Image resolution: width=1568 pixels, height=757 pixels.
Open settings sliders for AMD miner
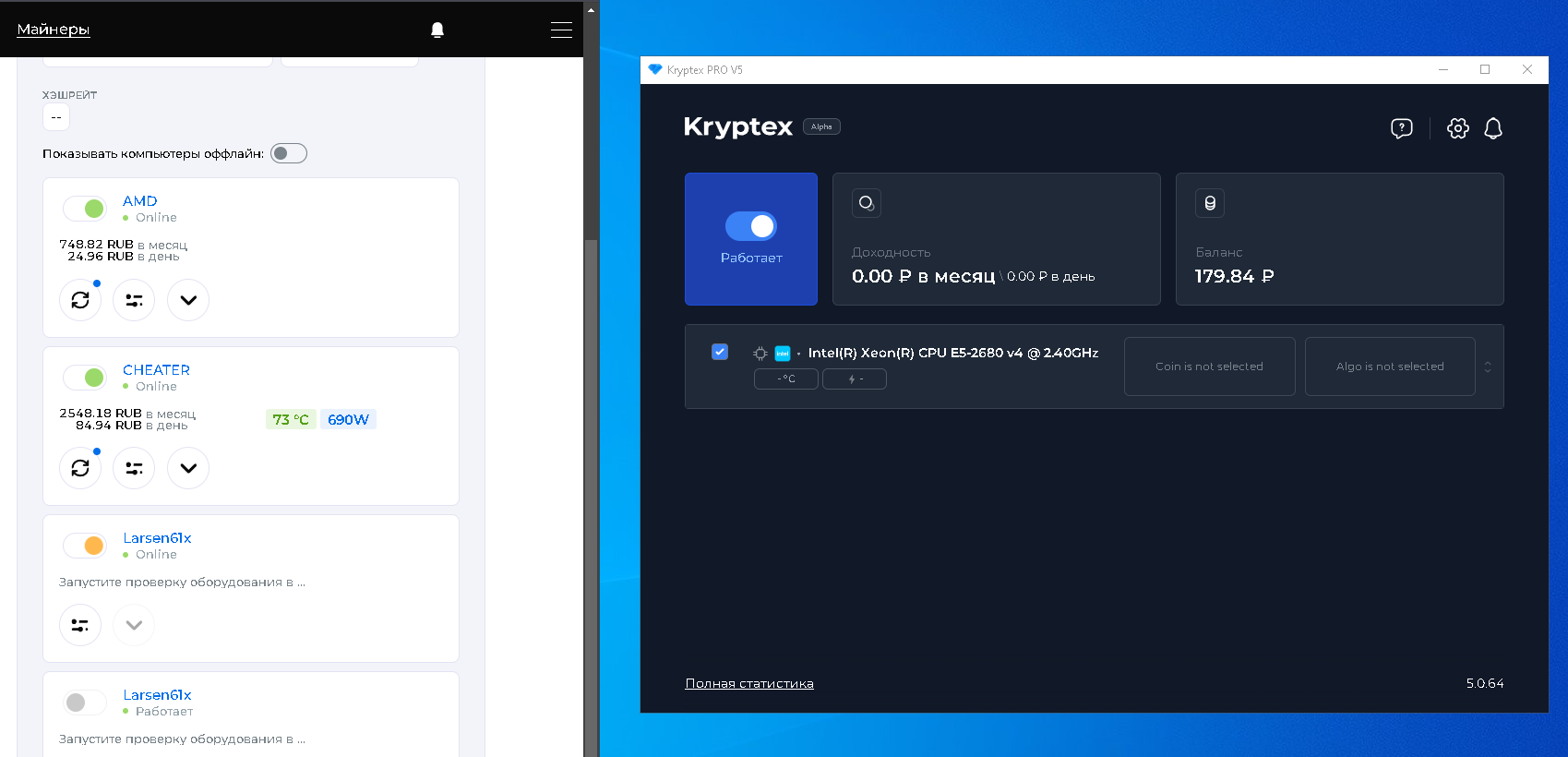pyautogui.click(x=134, y=300)
